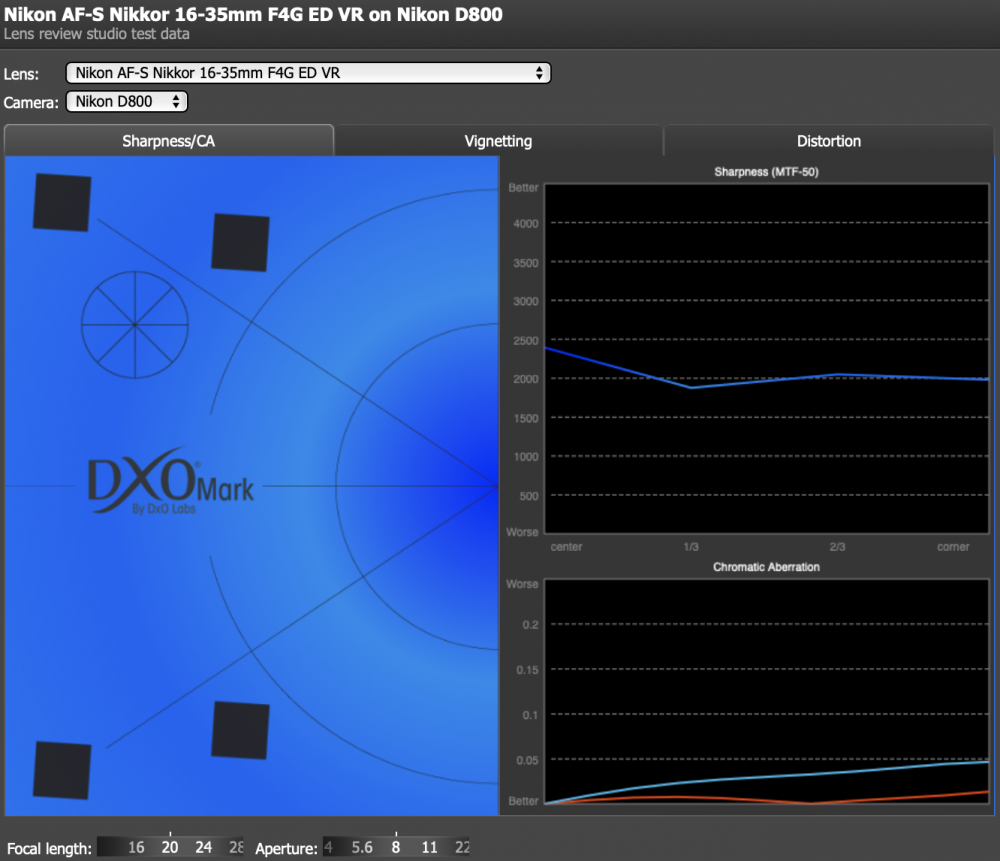Click the page title mentioning Nikon D800

pos(253,14)
